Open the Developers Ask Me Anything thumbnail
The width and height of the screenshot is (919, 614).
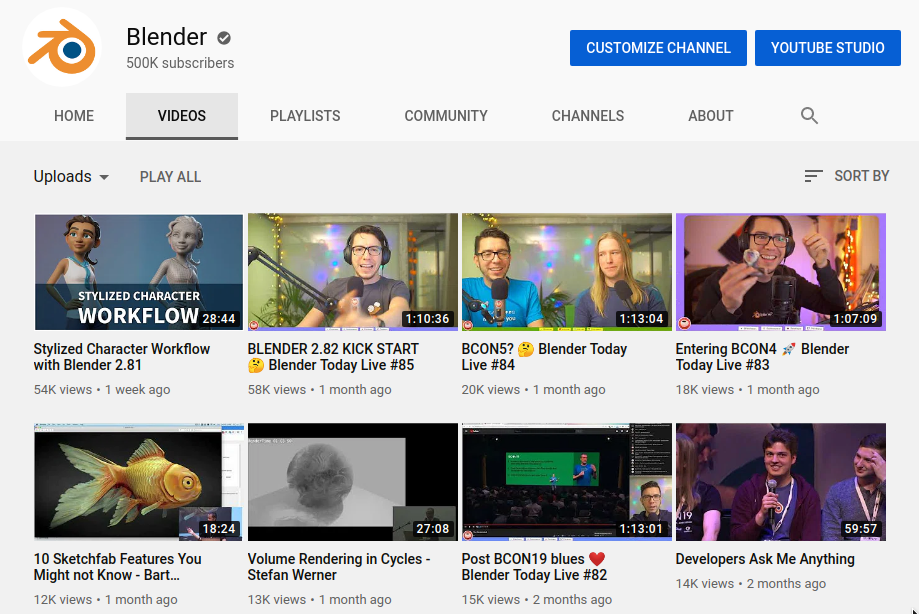click(780, 482)
